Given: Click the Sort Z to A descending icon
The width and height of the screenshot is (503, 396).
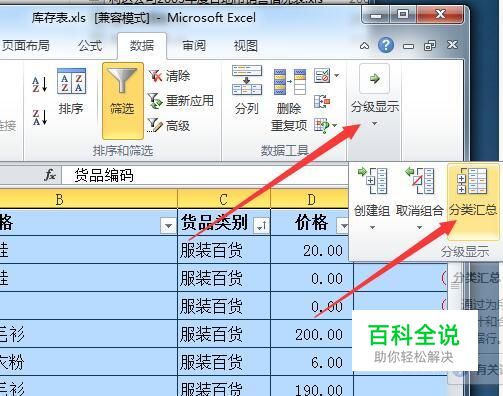Looking at the screenshot, I should pos(40,117).
